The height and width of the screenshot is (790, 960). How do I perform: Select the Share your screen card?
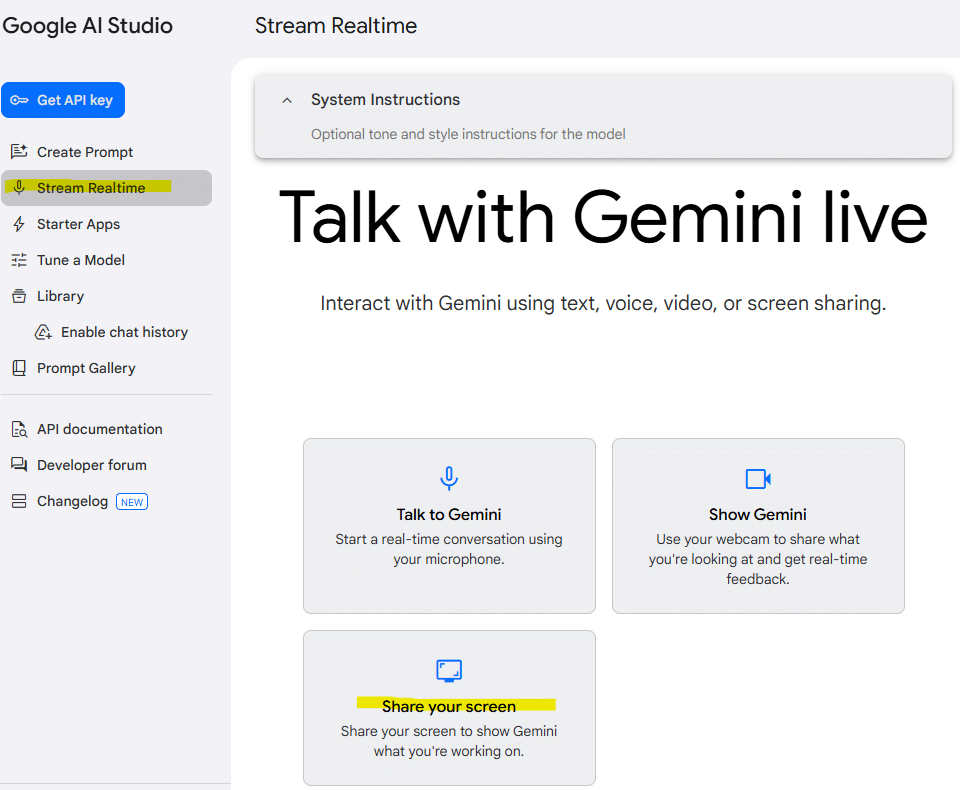pos(449,707)
